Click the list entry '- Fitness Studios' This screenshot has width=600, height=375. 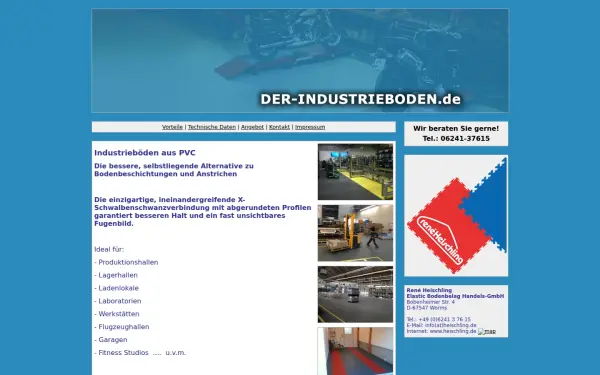121,353
